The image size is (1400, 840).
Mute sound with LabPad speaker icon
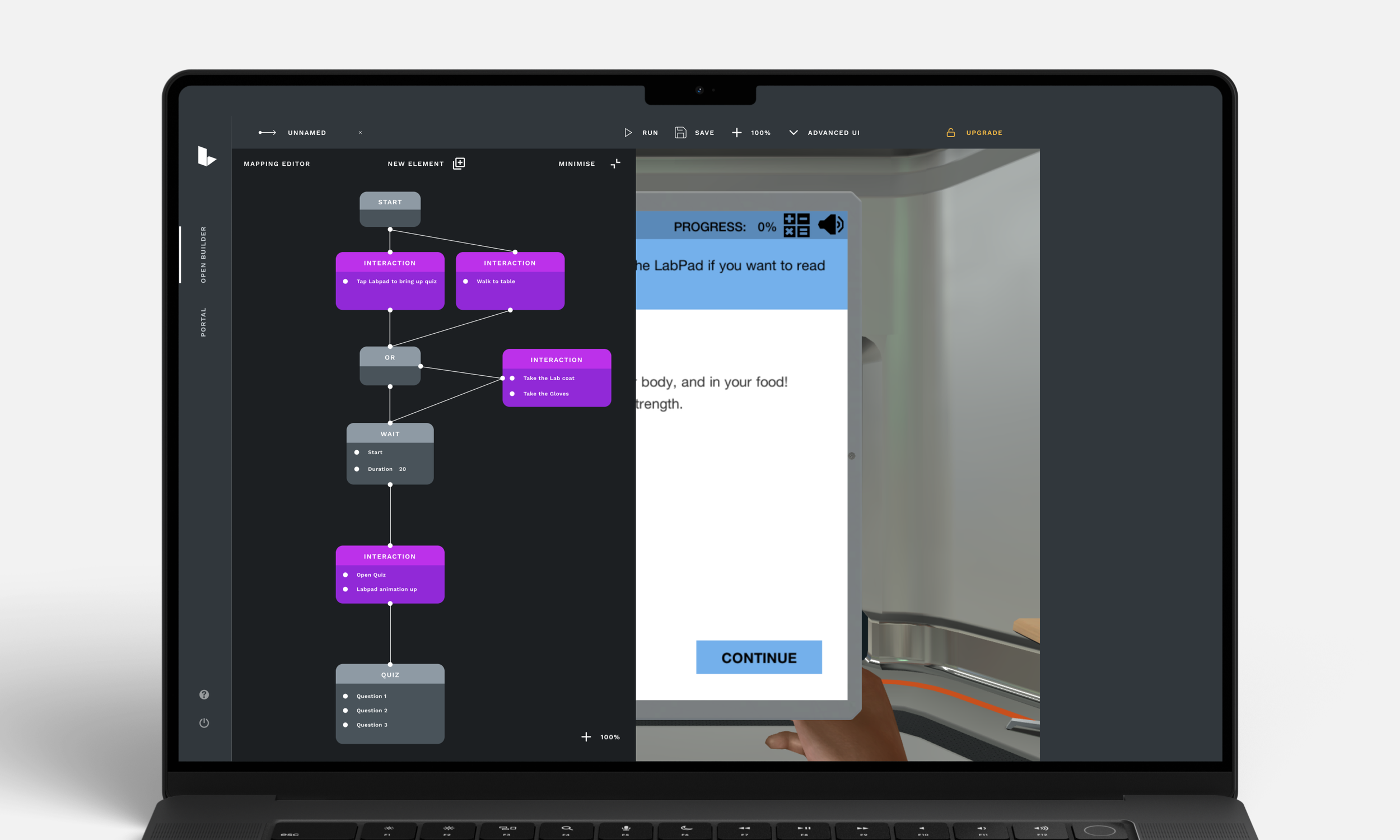click(x=830, y=225)
